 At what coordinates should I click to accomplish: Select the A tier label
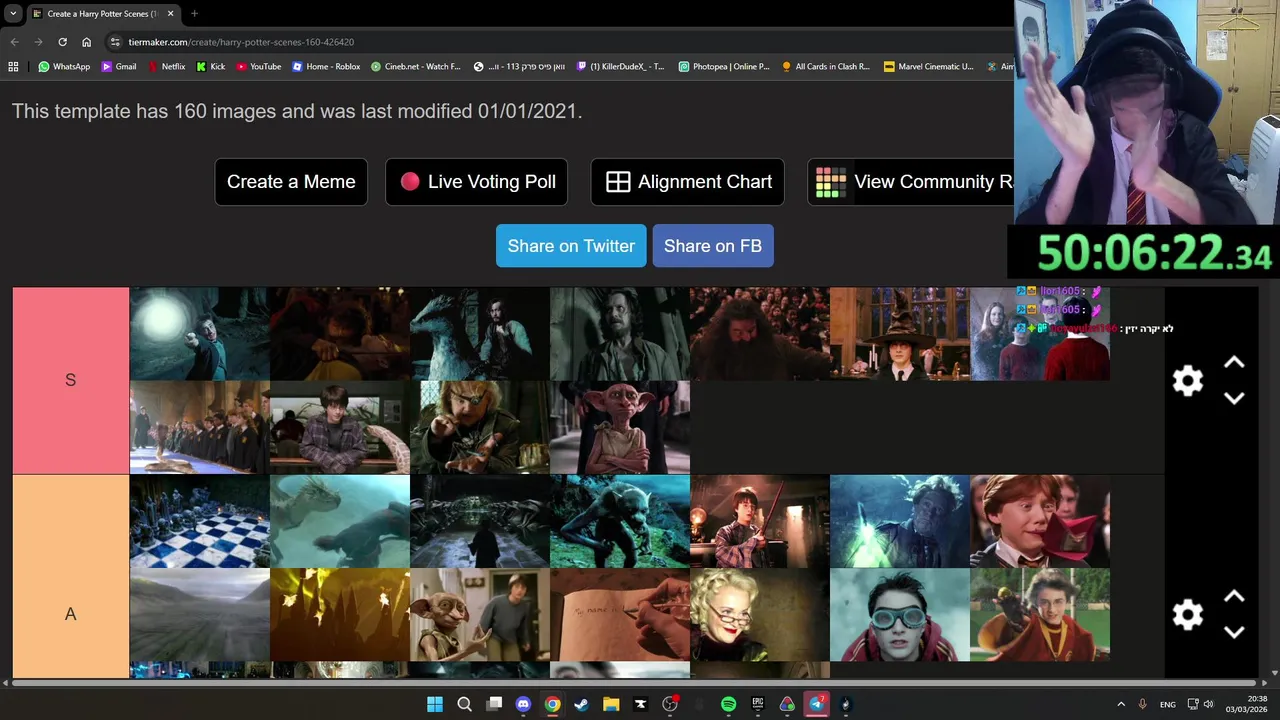click(x=70, y=614)
